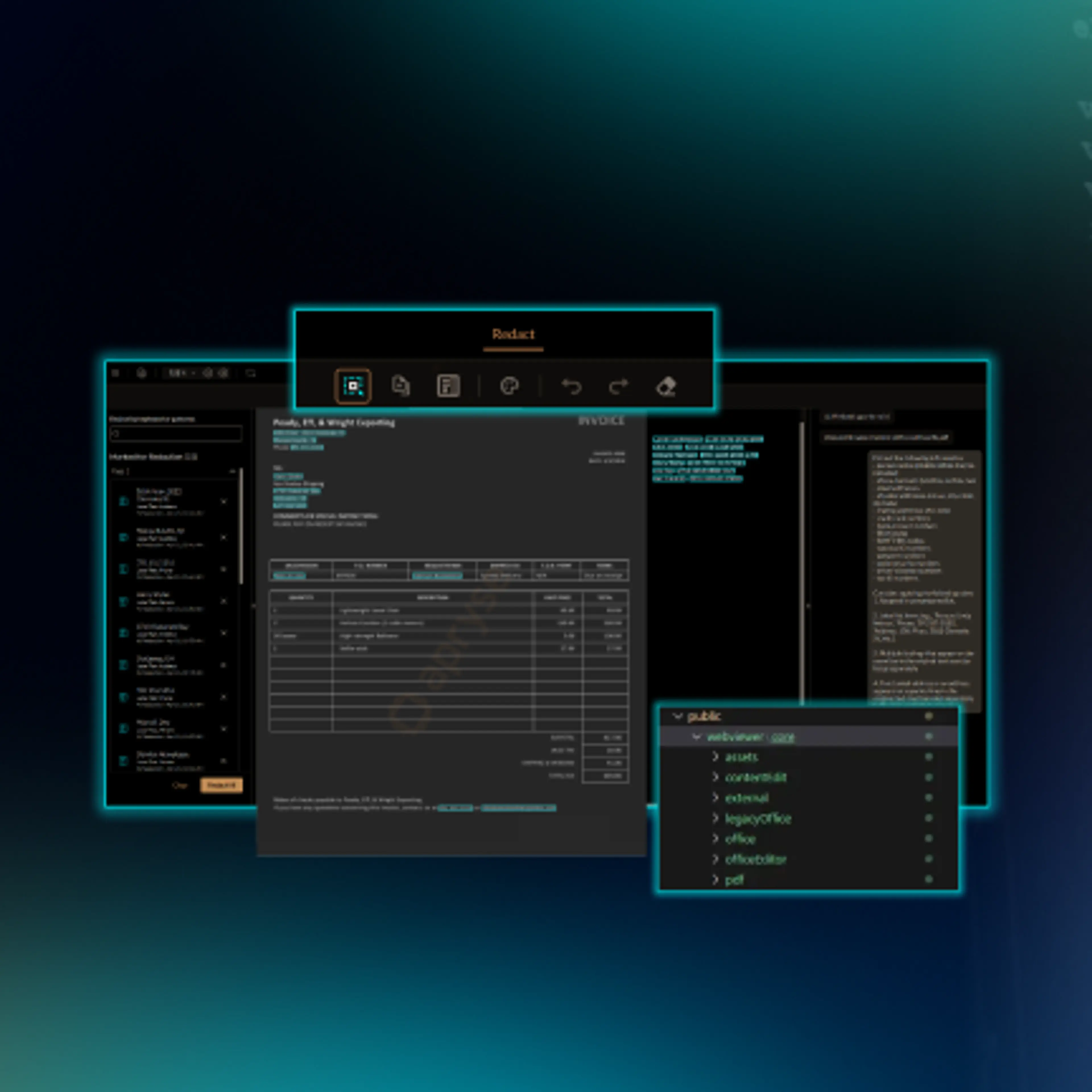Remove the first marked redaction item
Screen dimensions: 1092x1092
(224, 501)
